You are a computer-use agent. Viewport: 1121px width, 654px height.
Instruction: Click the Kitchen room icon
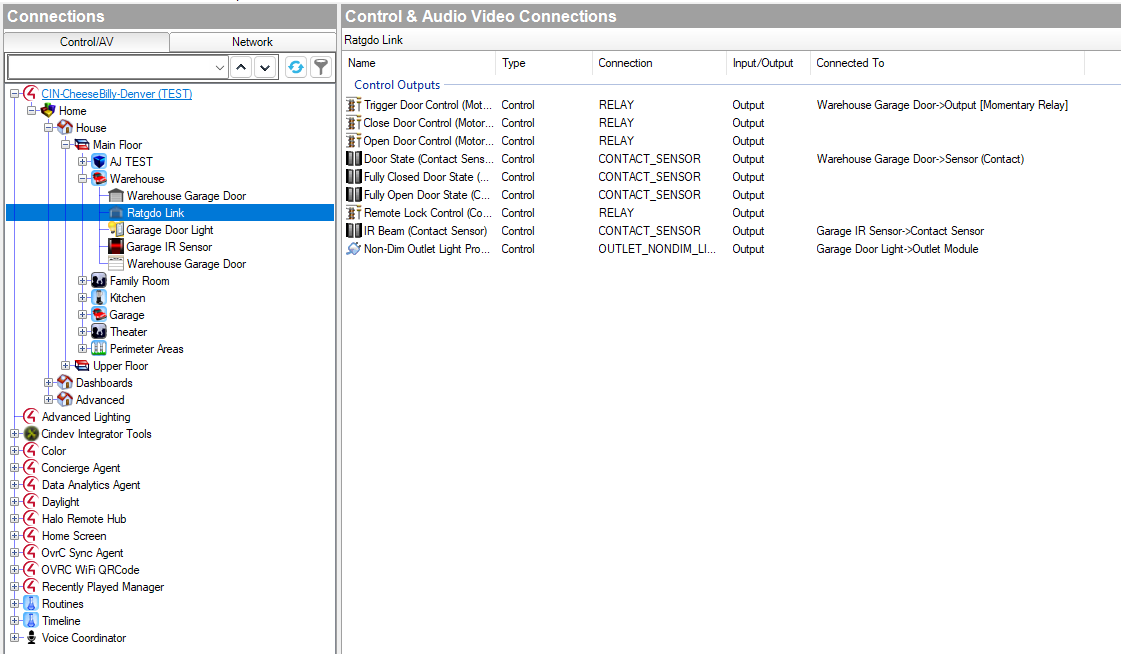(x=99, y=298)
